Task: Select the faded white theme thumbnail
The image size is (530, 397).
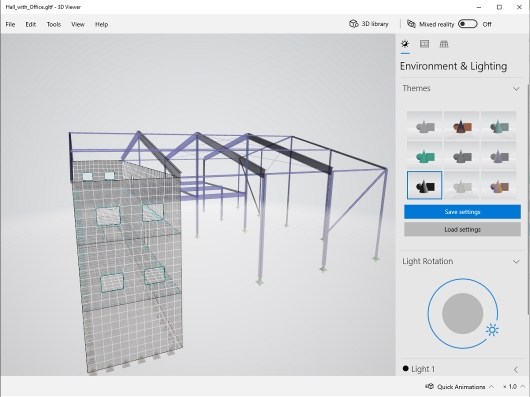Action: pos(461,185)
